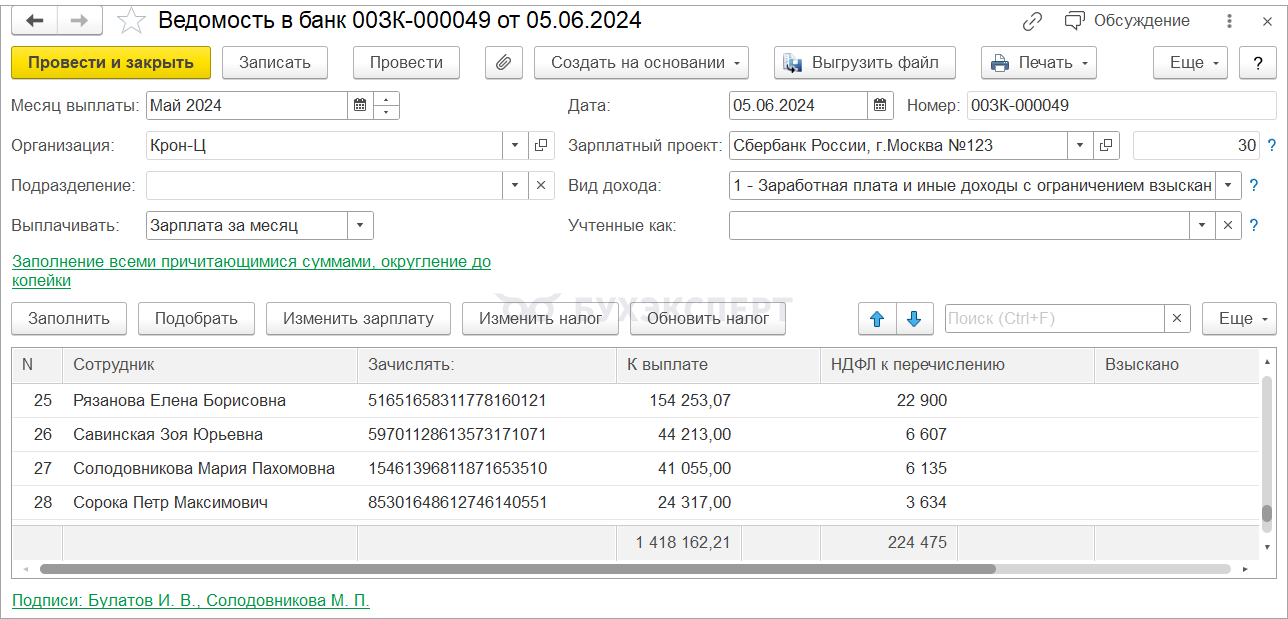Open the Подписи signatures link
The width and height of the screenshot is (1288, 619).
(190, 600)
